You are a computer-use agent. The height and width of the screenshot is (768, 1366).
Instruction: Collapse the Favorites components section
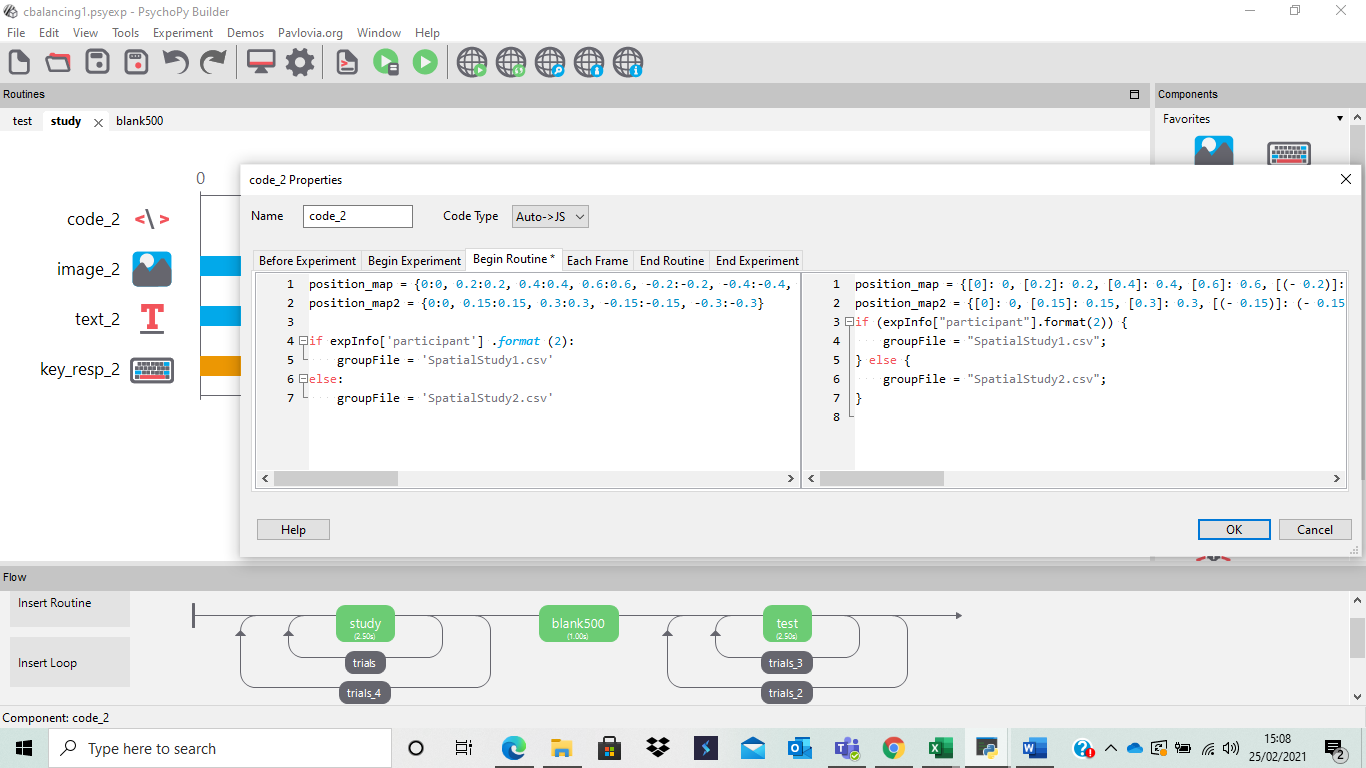[1339, 119]
